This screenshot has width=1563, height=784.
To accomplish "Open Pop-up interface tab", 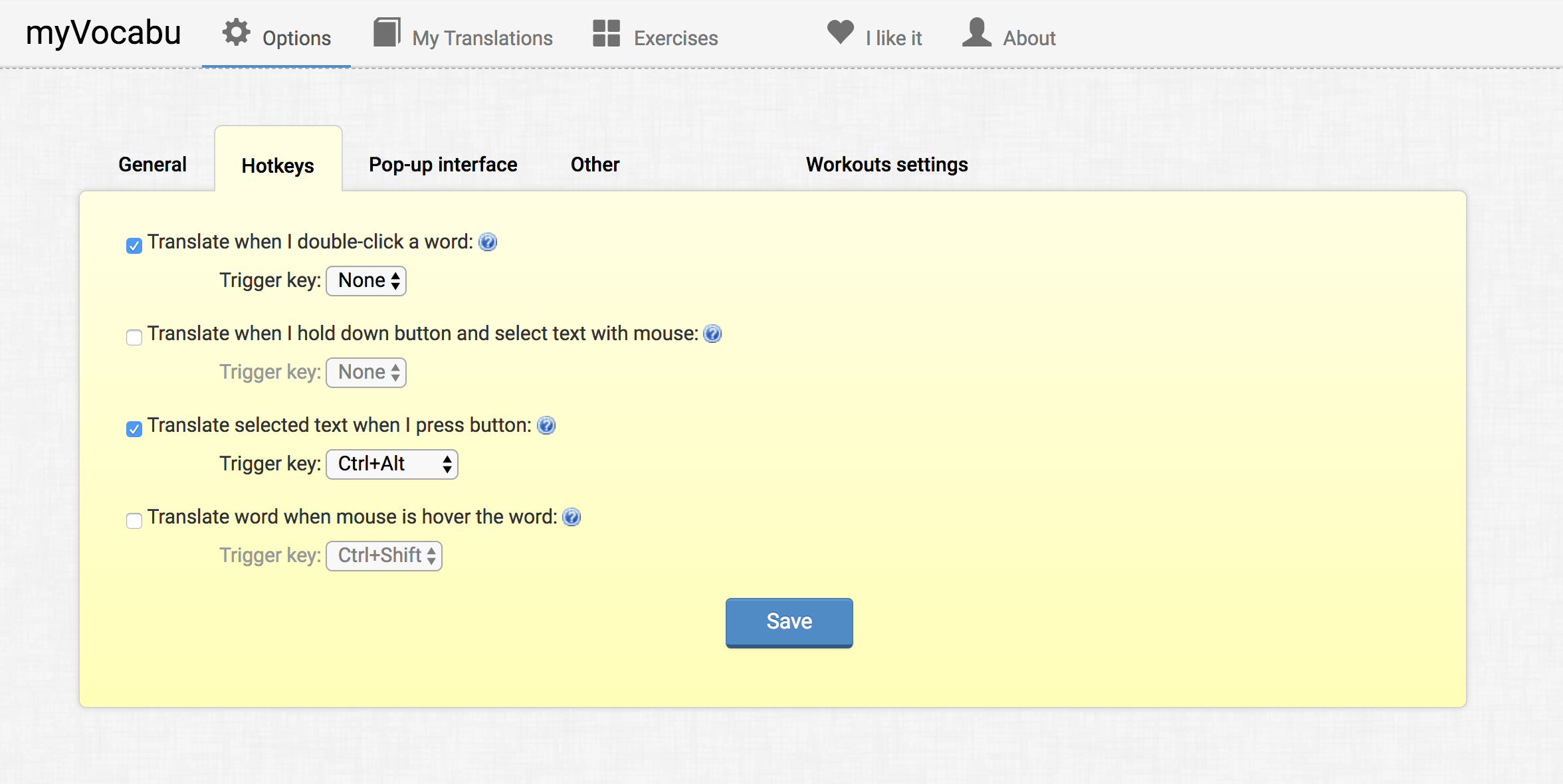I will (441, 164).
